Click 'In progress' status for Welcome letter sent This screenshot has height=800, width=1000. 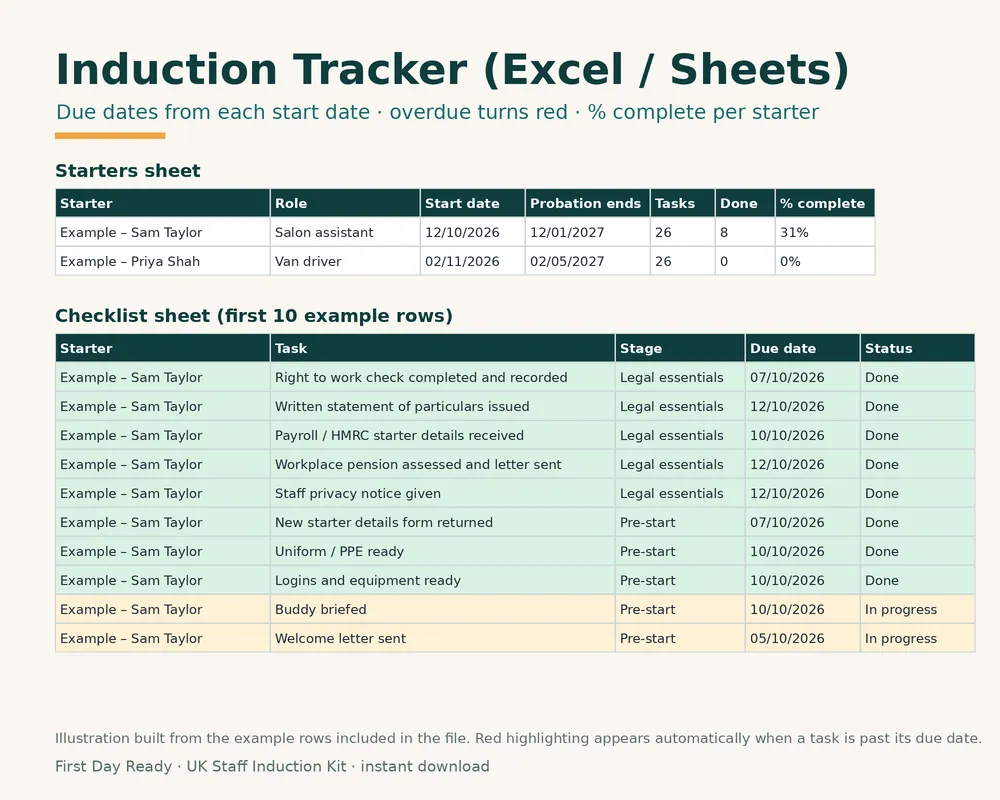point(917,639)
